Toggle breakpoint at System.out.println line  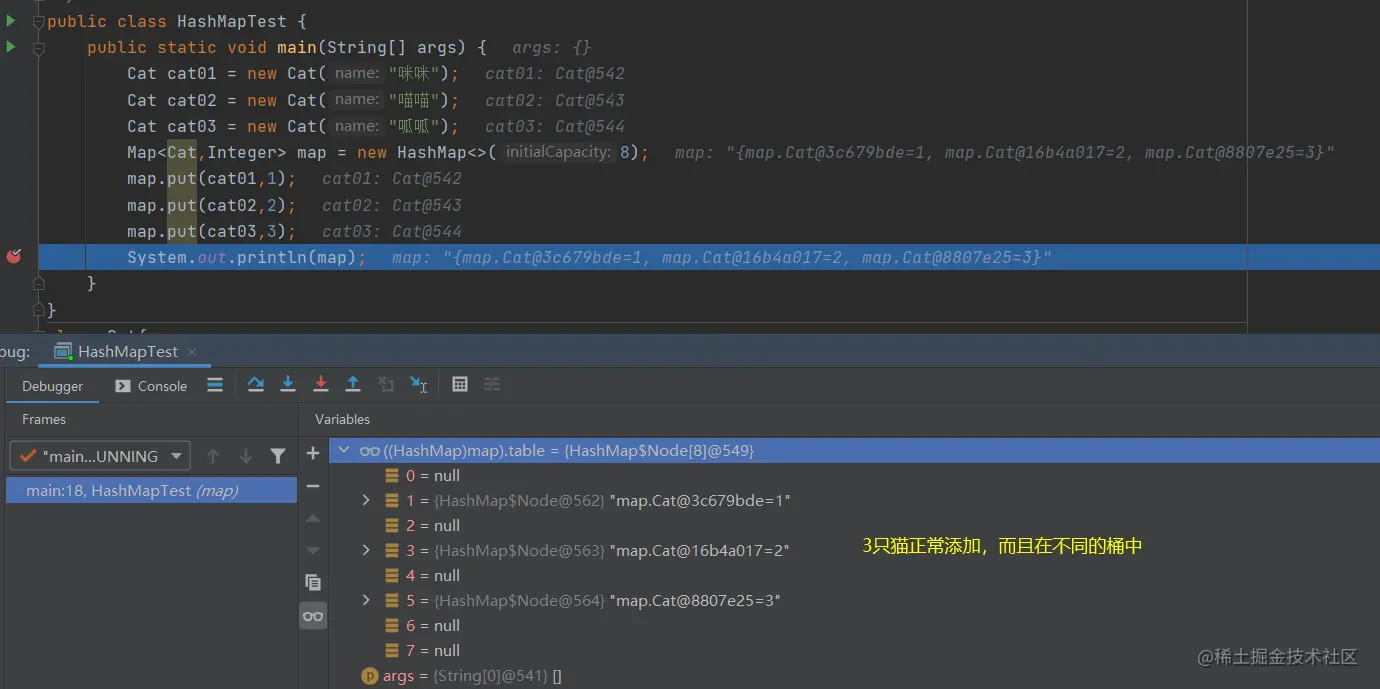coord(14,257)
